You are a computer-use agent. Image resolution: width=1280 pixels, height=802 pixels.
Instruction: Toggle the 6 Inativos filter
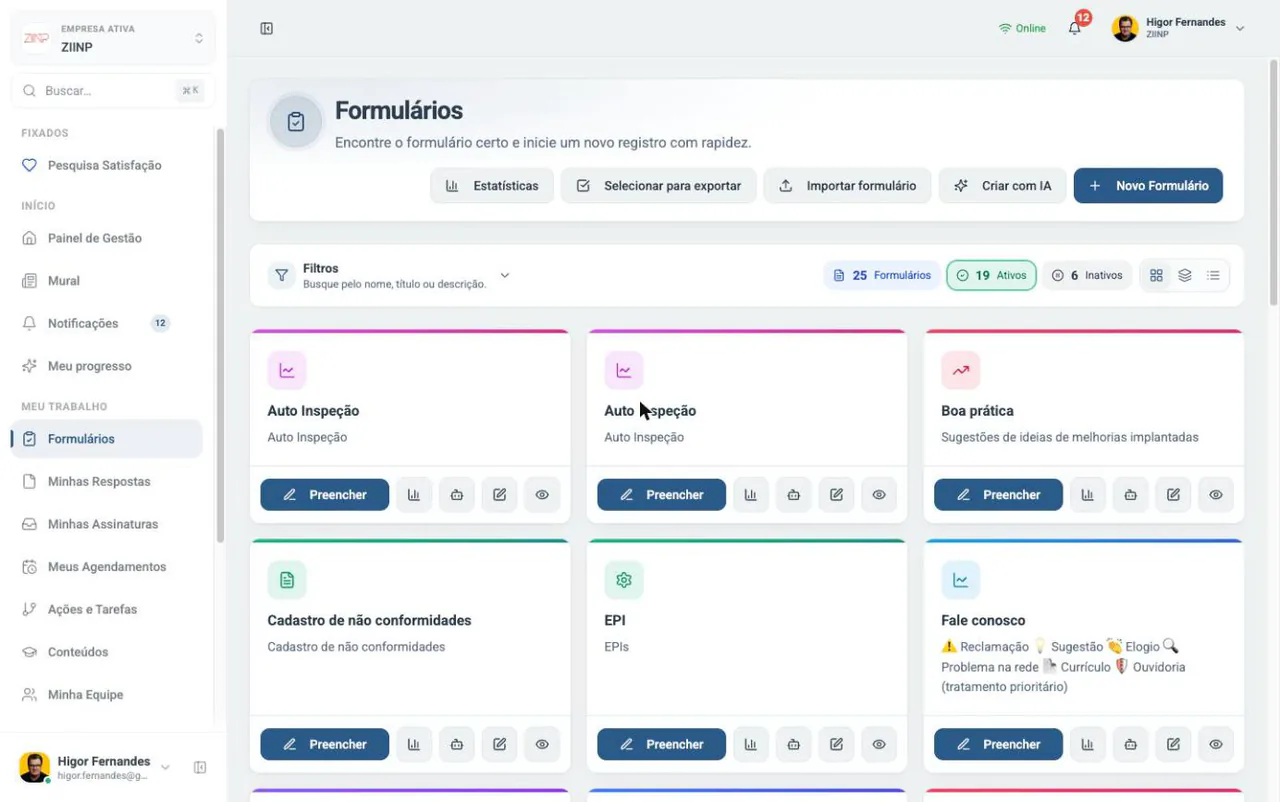click(1087, 275)
